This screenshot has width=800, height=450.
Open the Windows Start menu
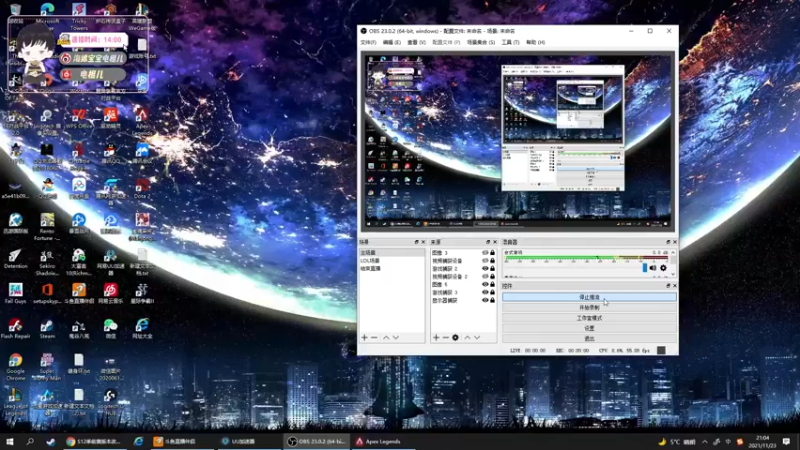[x=10, y=441]
